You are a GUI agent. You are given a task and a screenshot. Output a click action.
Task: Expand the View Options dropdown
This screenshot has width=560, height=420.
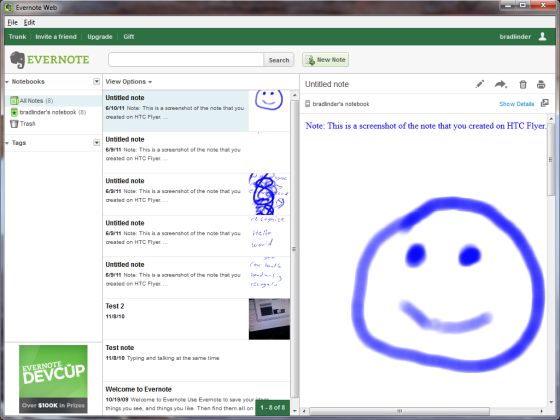point(129,82)
